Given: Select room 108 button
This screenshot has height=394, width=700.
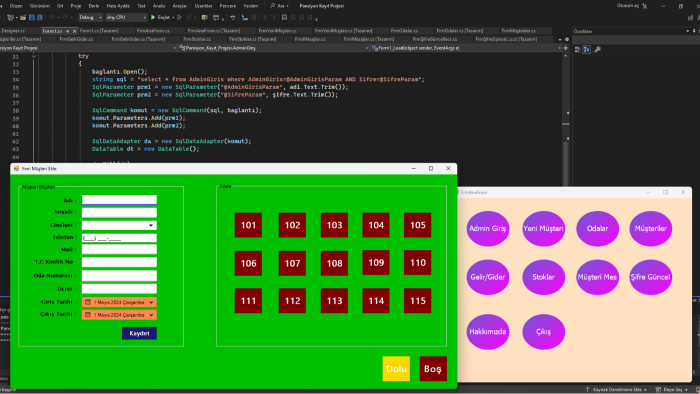Looking at the screenshot, I should click(x=334, y=263).
